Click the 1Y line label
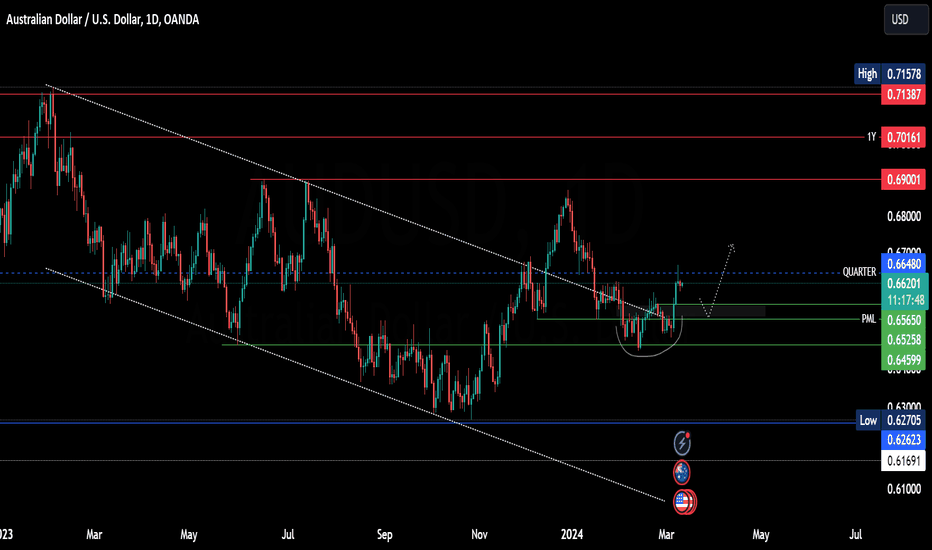 (871, 137)
